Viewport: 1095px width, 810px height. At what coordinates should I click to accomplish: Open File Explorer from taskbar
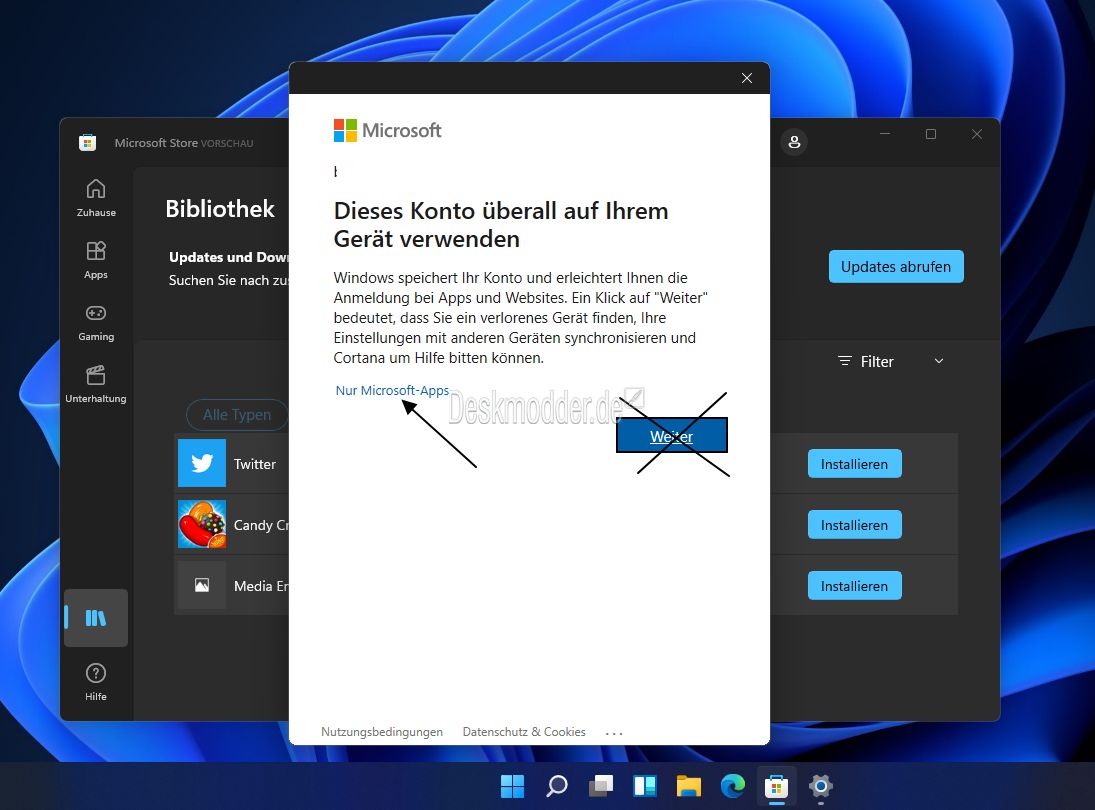tap(689, 786)
